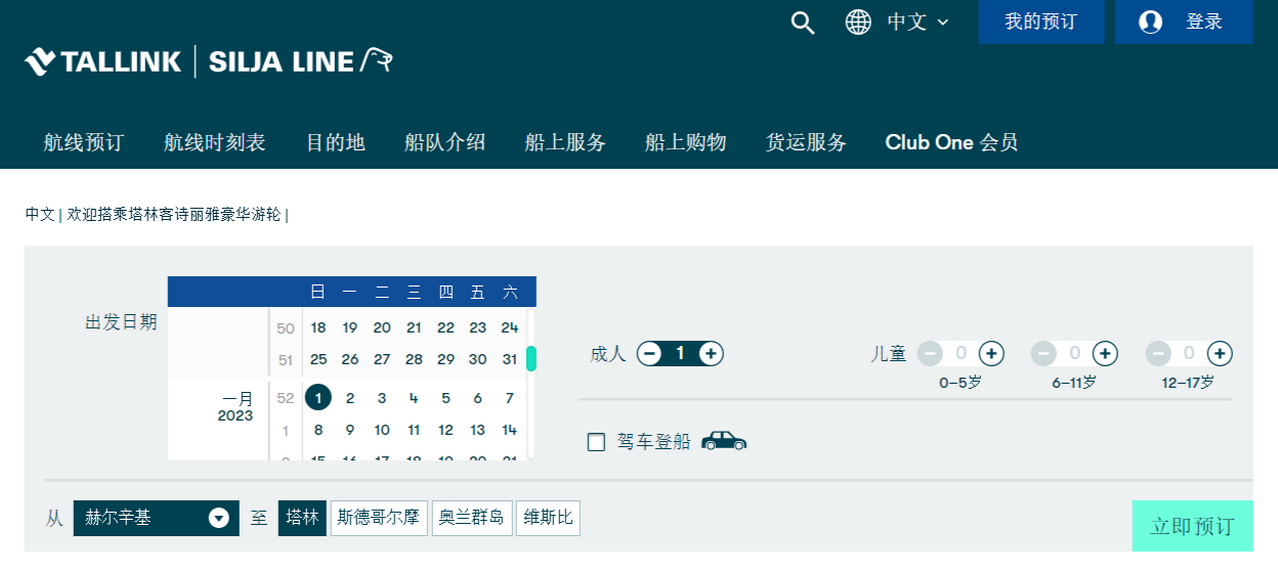The width and height of the screenshot is (1278, 572).
Task: Select destination 斯德哥尔摩
Action: [379, 518]
